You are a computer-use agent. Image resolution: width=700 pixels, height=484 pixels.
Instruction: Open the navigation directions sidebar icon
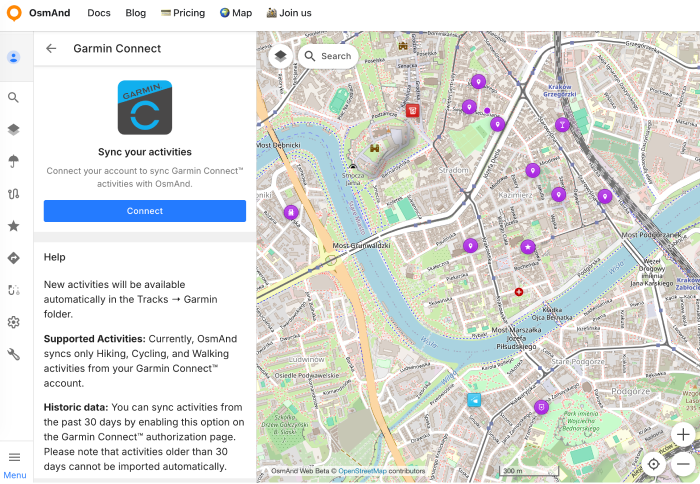[14, 258]
